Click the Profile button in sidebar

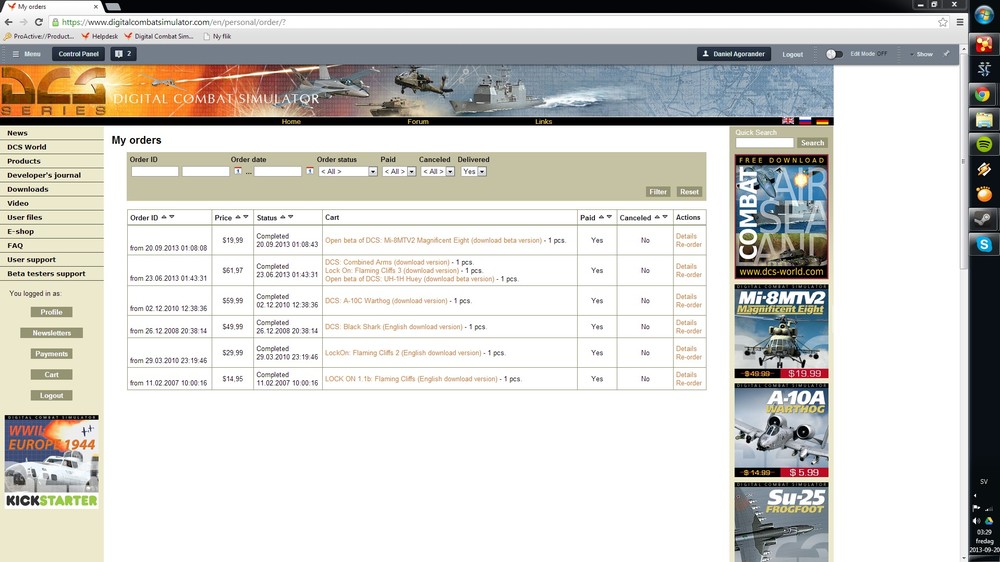(52, 312)
